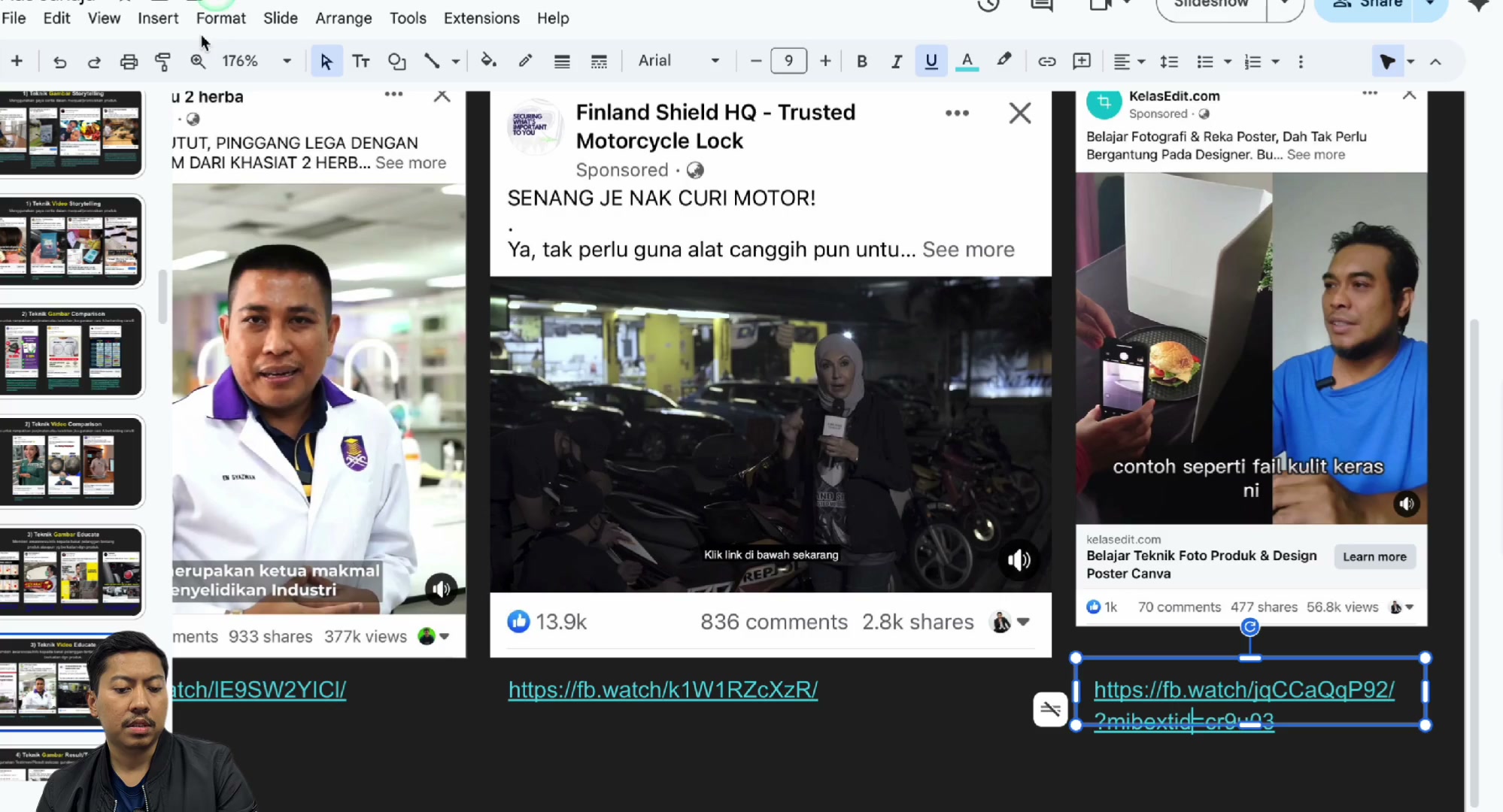Click the Undo arrow icon
1503x812 pixels.
click(60, 62)
